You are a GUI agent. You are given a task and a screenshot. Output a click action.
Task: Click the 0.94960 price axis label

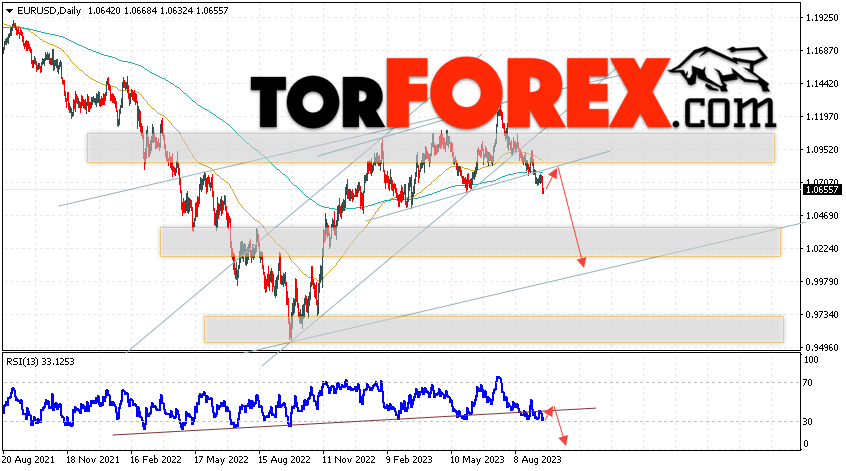click(822, 347)
